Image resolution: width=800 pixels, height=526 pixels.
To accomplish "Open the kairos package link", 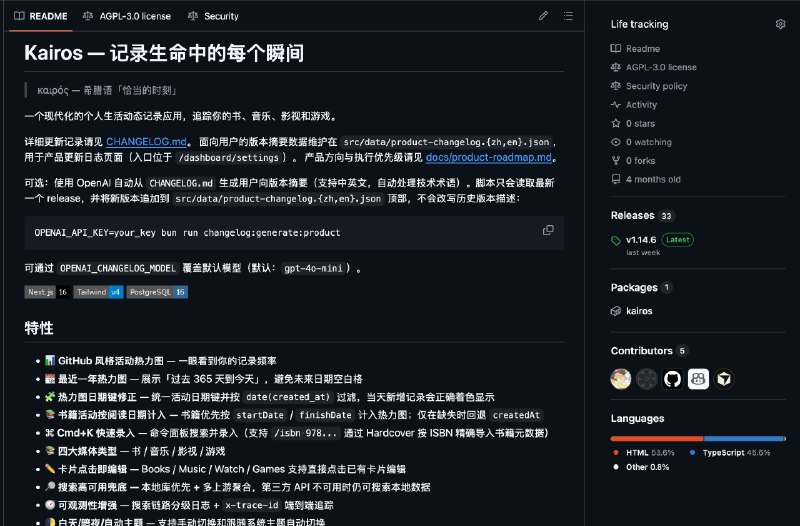I will pyautogui.click(x=639, y=311).
